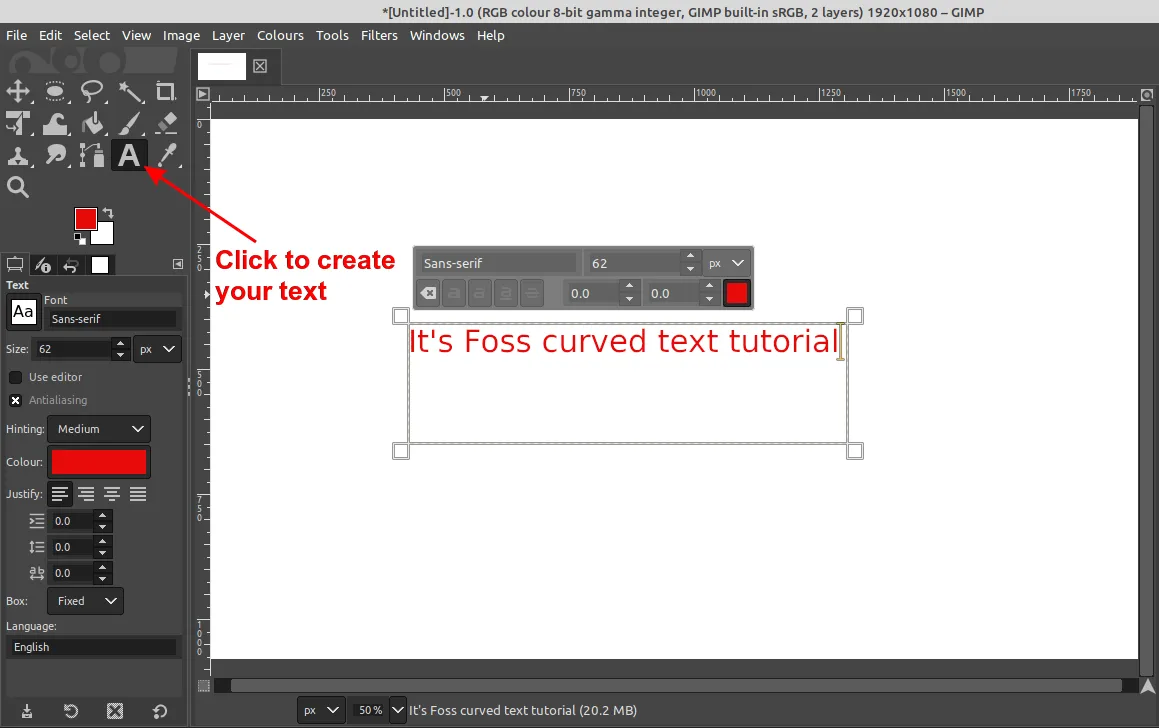Enable the Use editor checkbox
1159x728 pixels.
[16, 377]
